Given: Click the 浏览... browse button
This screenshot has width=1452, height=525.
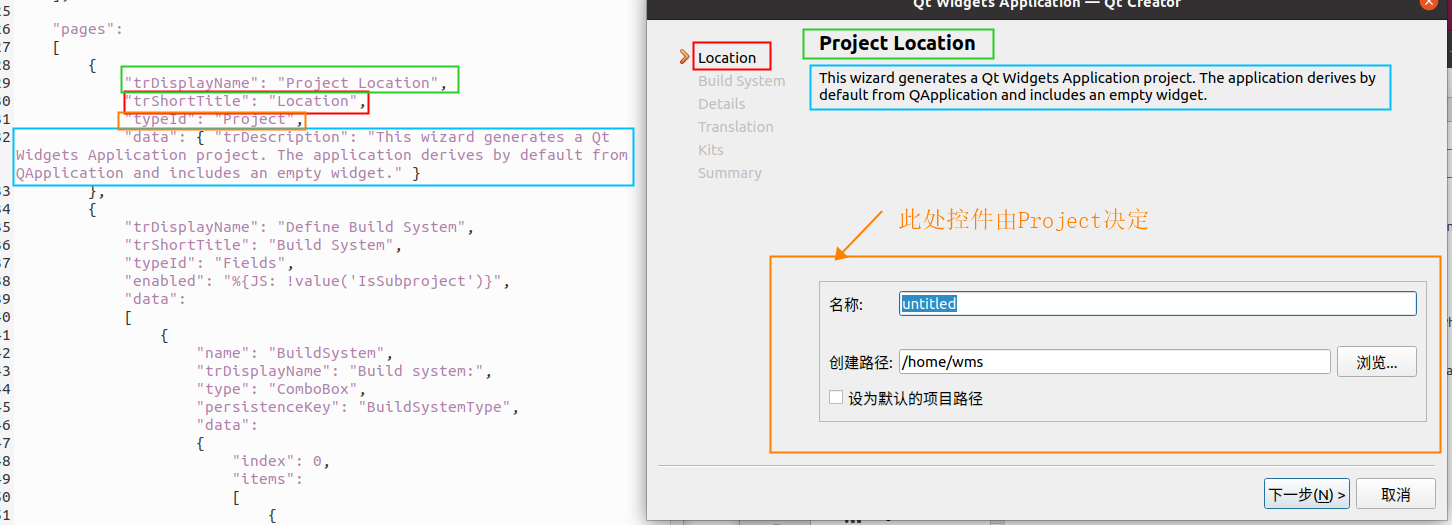Looking at the screenshot, I should (x=1376, y=362).
